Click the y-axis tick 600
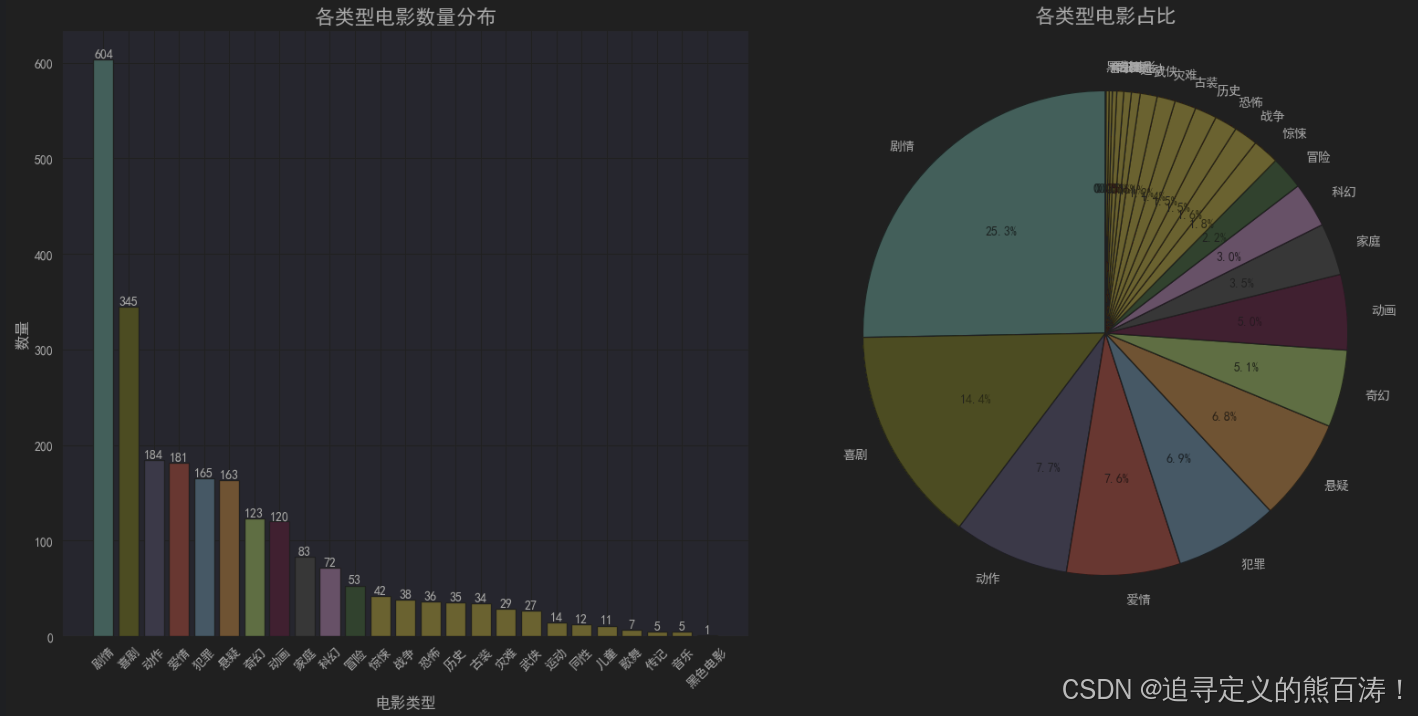The width and height of the screenshot is (1418, 716). [43, 64]
